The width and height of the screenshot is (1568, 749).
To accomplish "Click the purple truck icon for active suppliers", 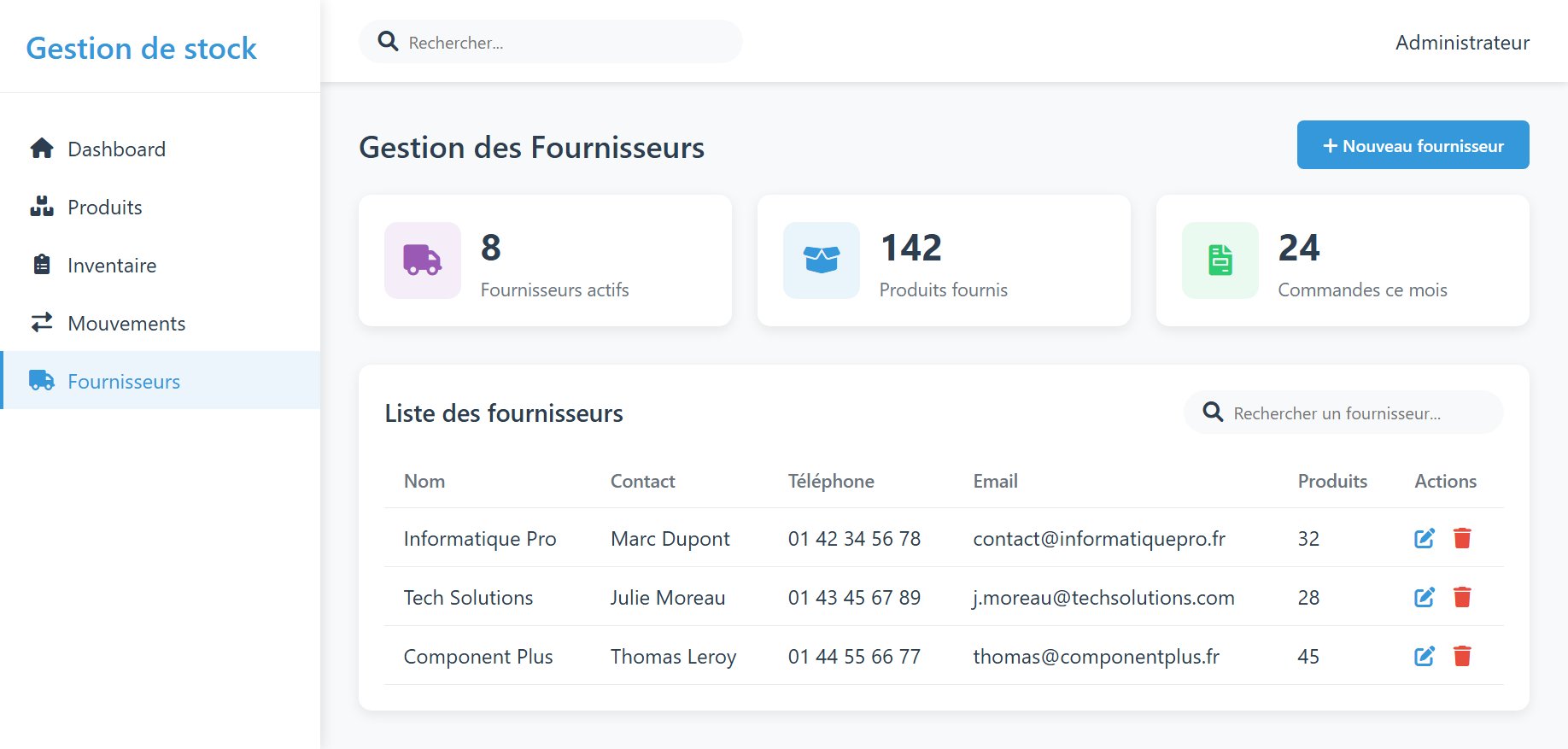I will click(x=422, y=260).
